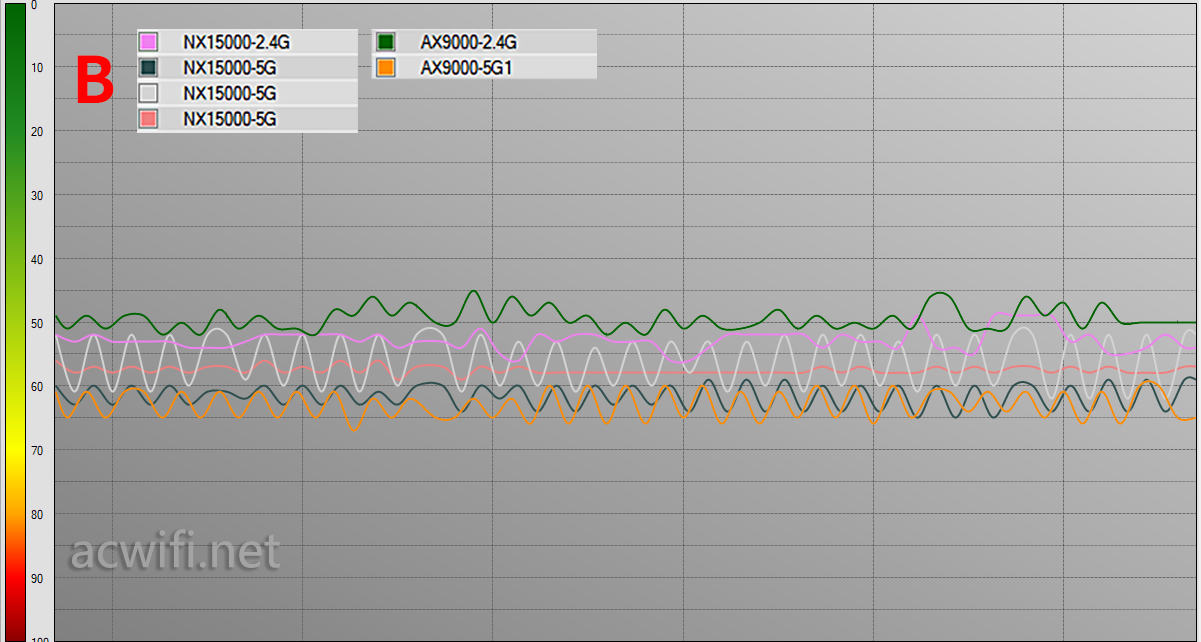Screen dimensions: 1201x642
Task: Click the dark teal NX15000-5G legend swatch
Action: click(x=149, y=68)
